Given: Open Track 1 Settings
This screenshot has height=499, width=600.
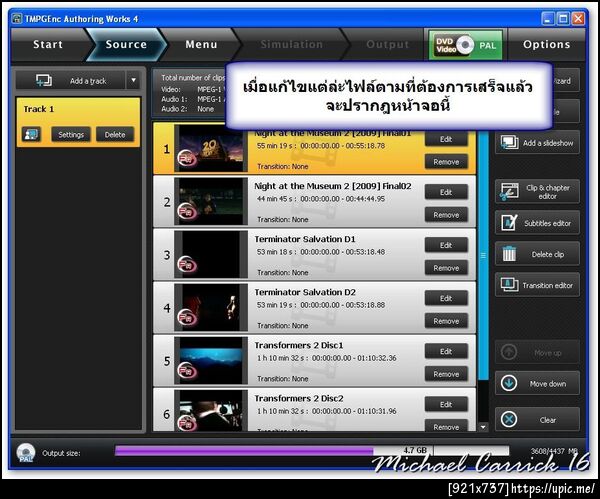Looking at the screenshot, I should tap(71, 135).
